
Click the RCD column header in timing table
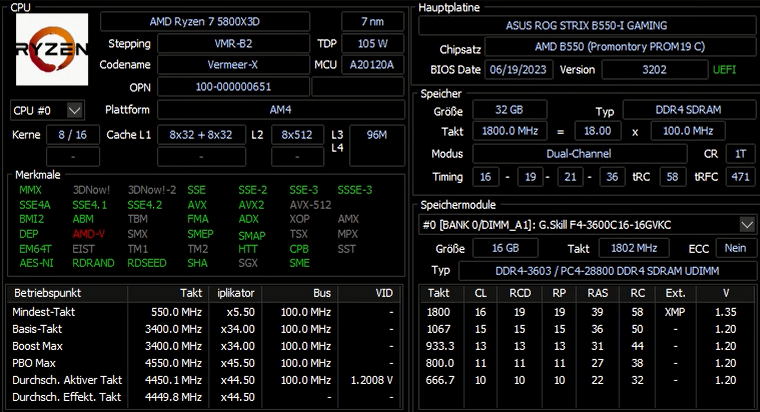[520, 293]
